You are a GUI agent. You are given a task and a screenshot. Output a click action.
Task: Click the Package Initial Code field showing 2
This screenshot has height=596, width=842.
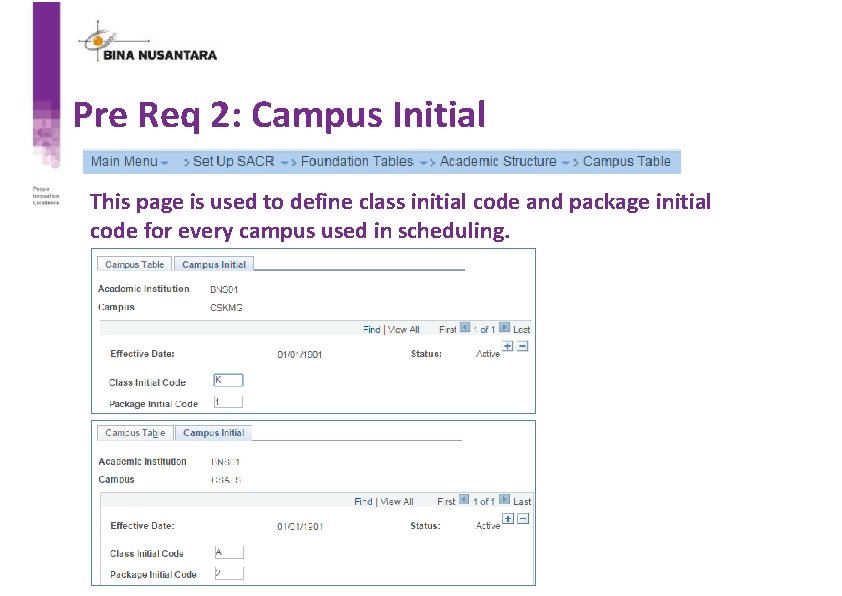[227, 573]
